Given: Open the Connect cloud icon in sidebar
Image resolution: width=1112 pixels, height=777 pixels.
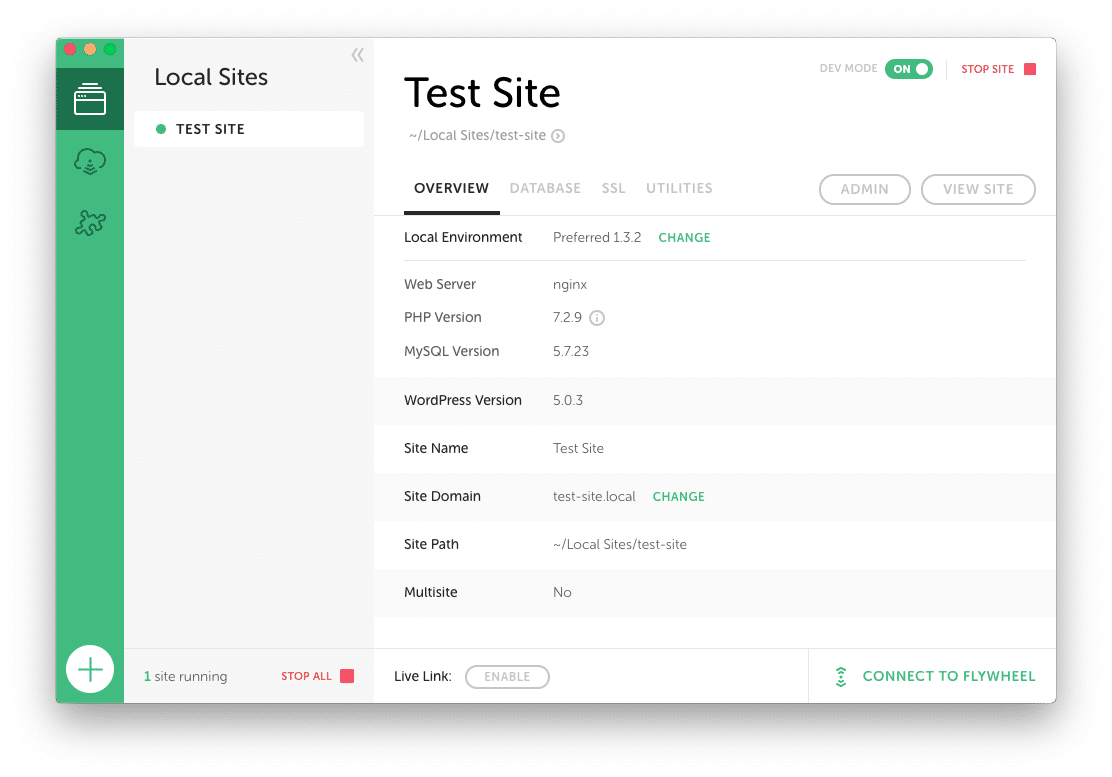Looking at the screenshot, I should [x=90, y=160].
